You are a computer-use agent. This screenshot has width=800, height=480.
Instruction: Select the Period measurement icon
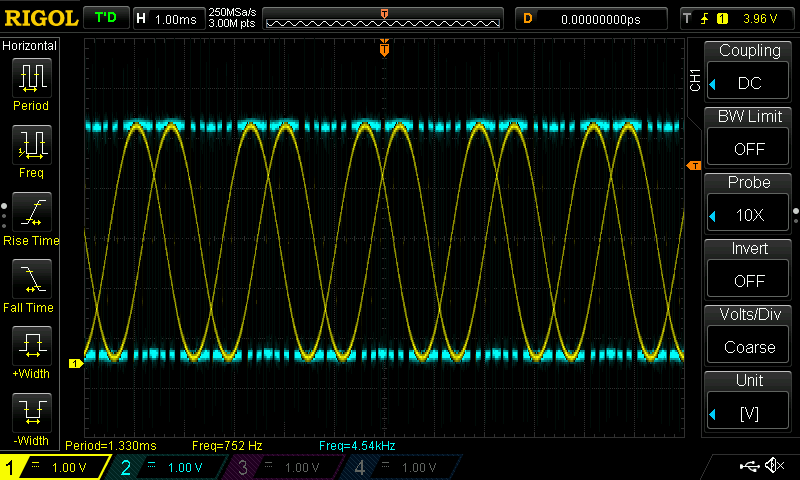coord(31,79)
